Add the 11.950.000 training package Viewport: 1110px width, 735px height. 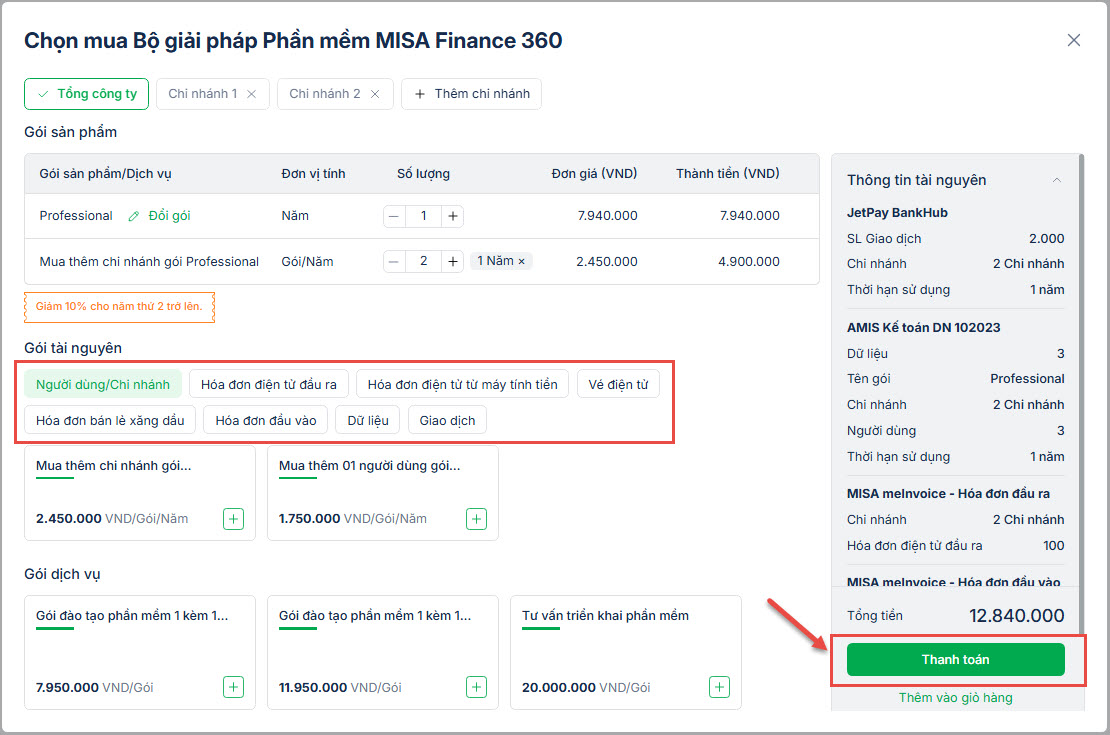pyautogui.click(x=476, y=687)
